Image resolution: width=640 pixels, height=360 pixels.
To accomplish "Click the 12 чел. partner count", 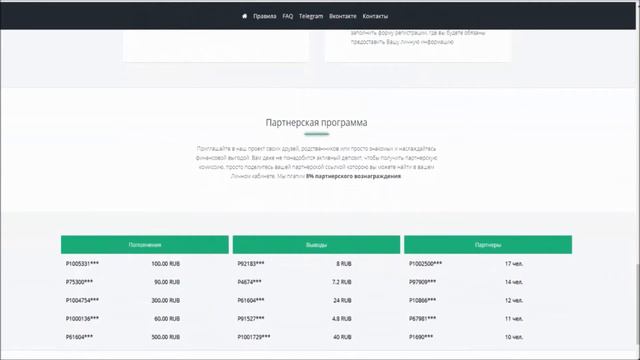I will pyautogui.click(x=514, y=300).
